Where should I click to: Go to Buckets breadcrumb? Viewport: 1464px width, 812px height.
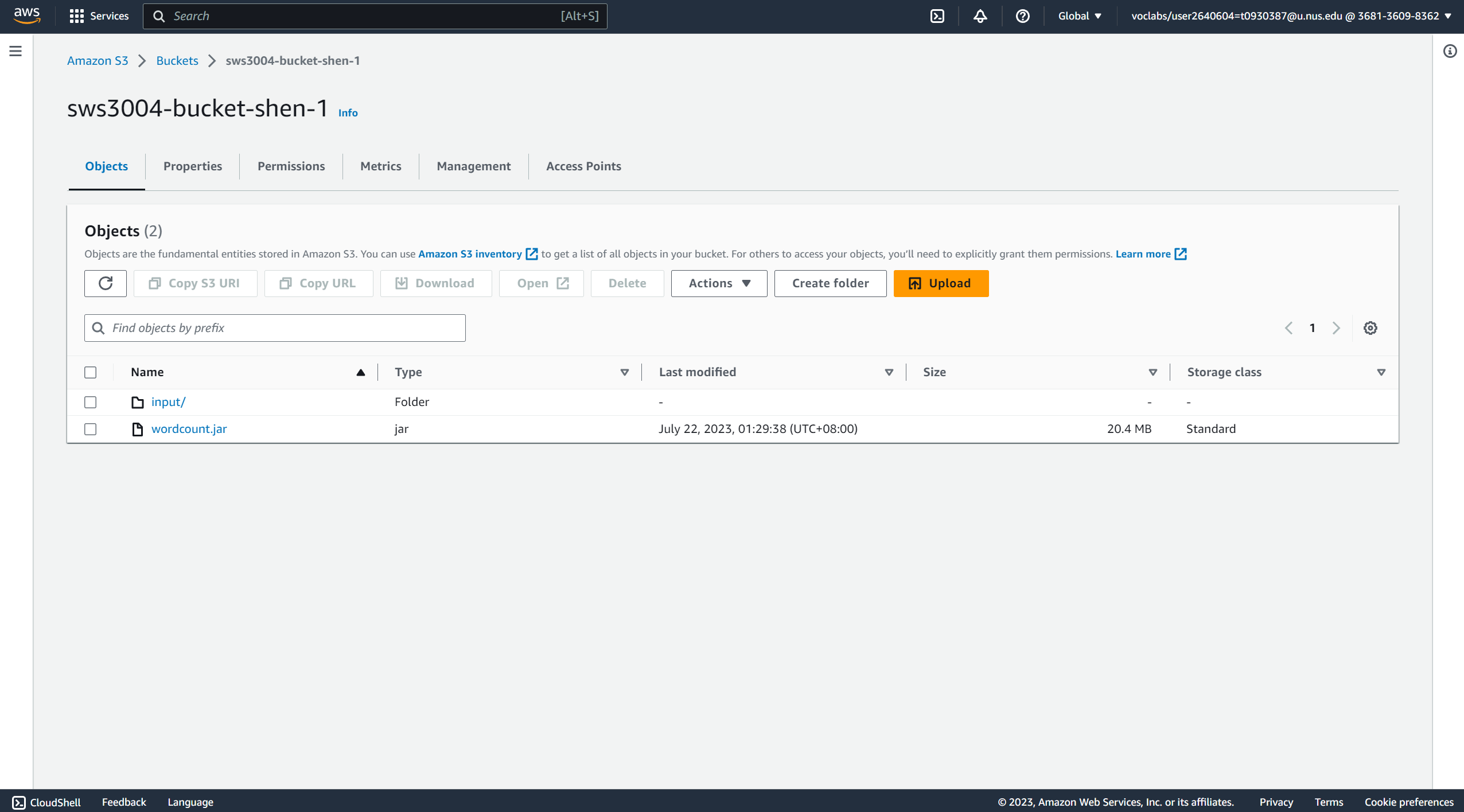(x=177, y=61)
